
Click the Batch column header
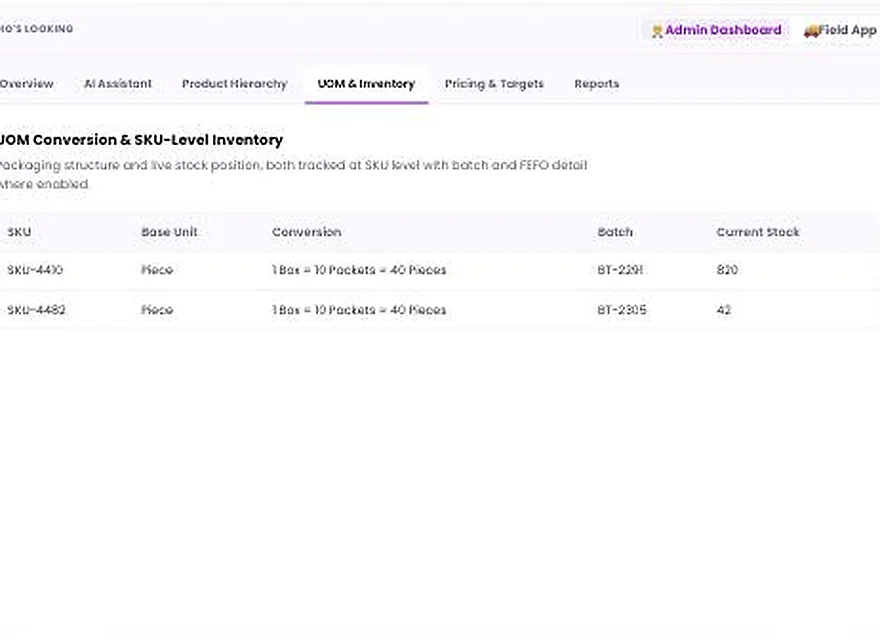615,232
